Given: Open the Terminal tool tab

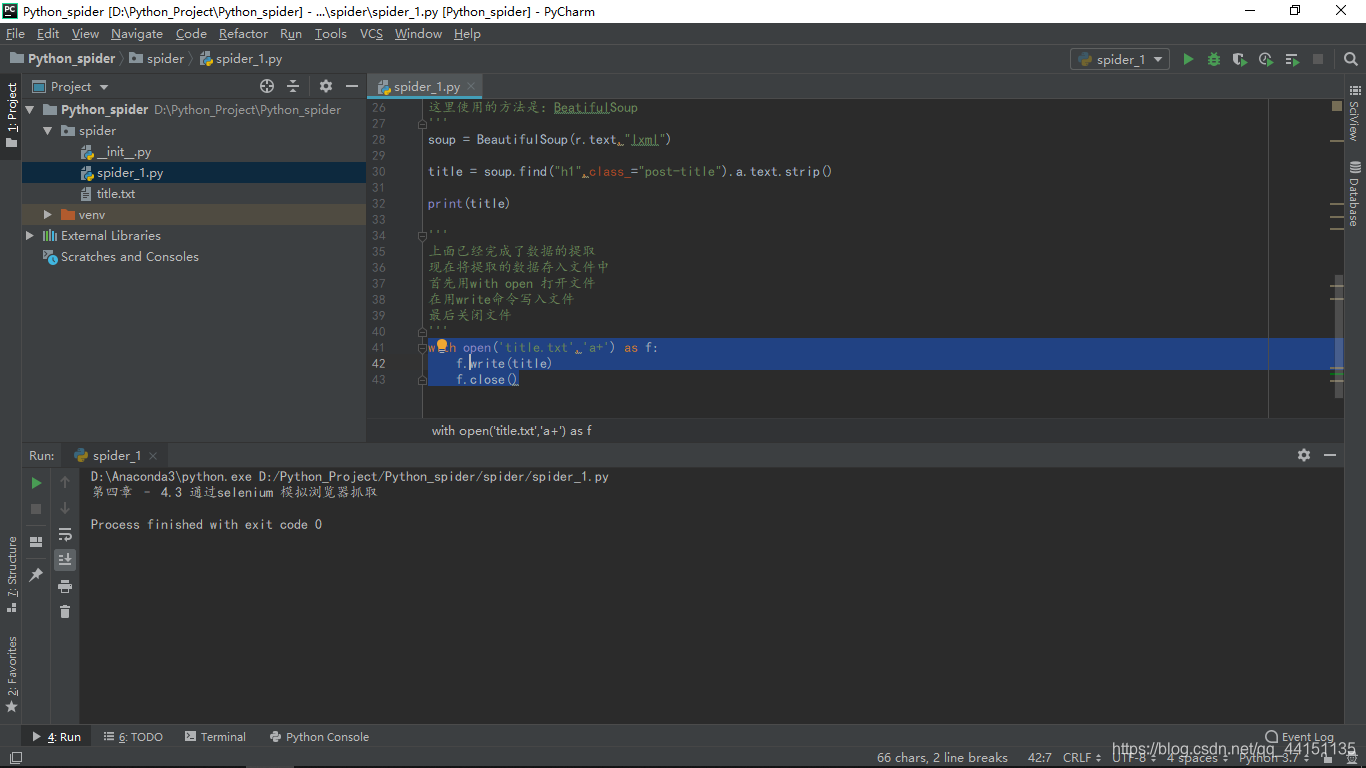Looking at the screenshot, I should tap(215, 737).
